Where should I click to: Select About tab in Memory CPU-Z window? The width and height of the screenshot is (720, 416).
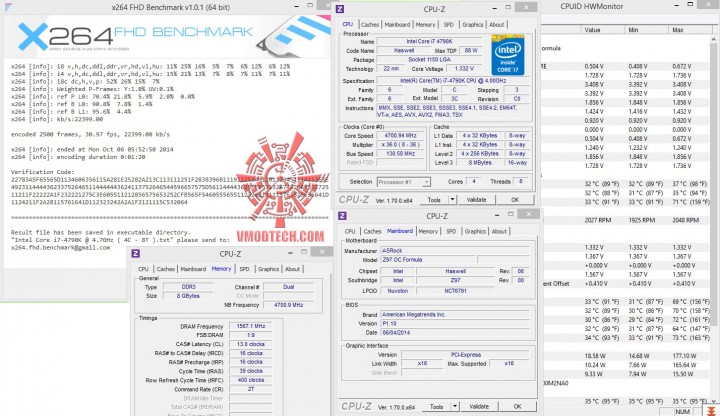(292, 269)
